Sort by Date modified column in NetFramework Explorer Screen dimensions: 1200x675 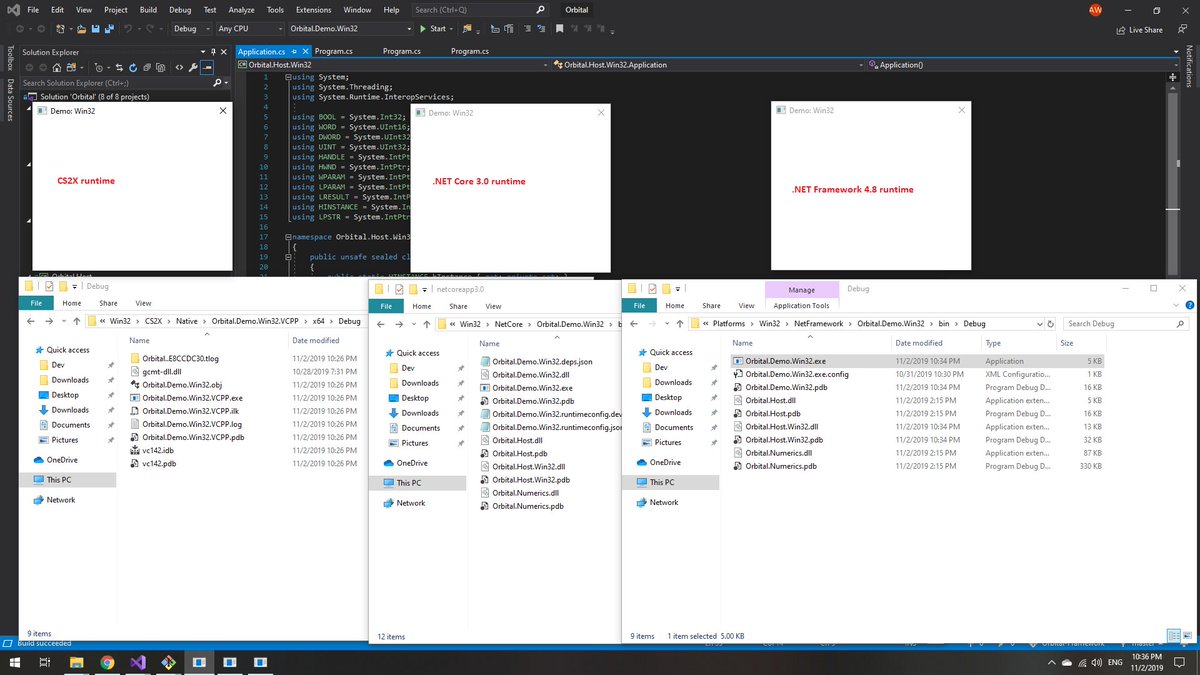click(x=918, y=342)
